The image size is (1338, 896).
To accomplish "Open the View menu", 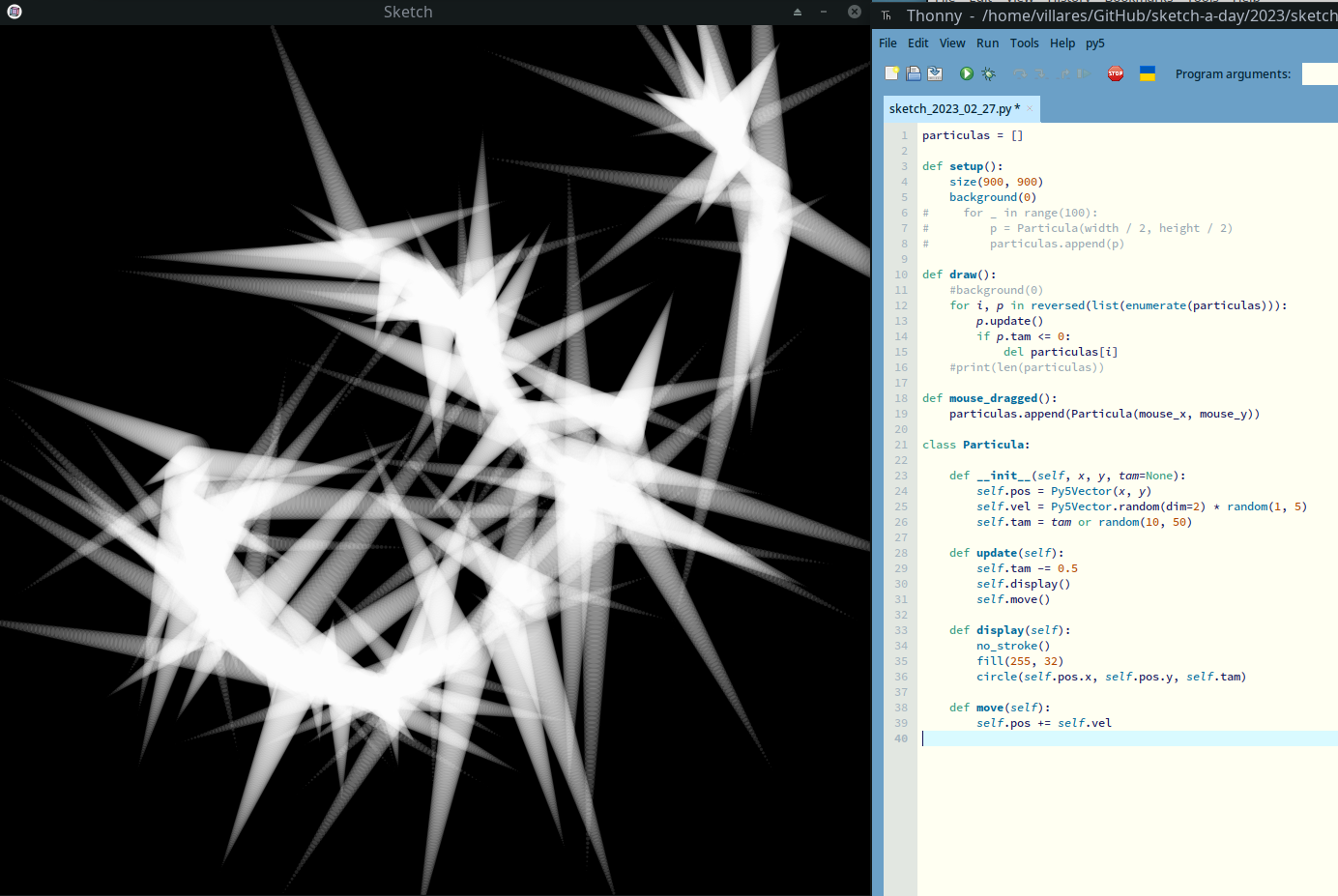I will pos(952,43).
